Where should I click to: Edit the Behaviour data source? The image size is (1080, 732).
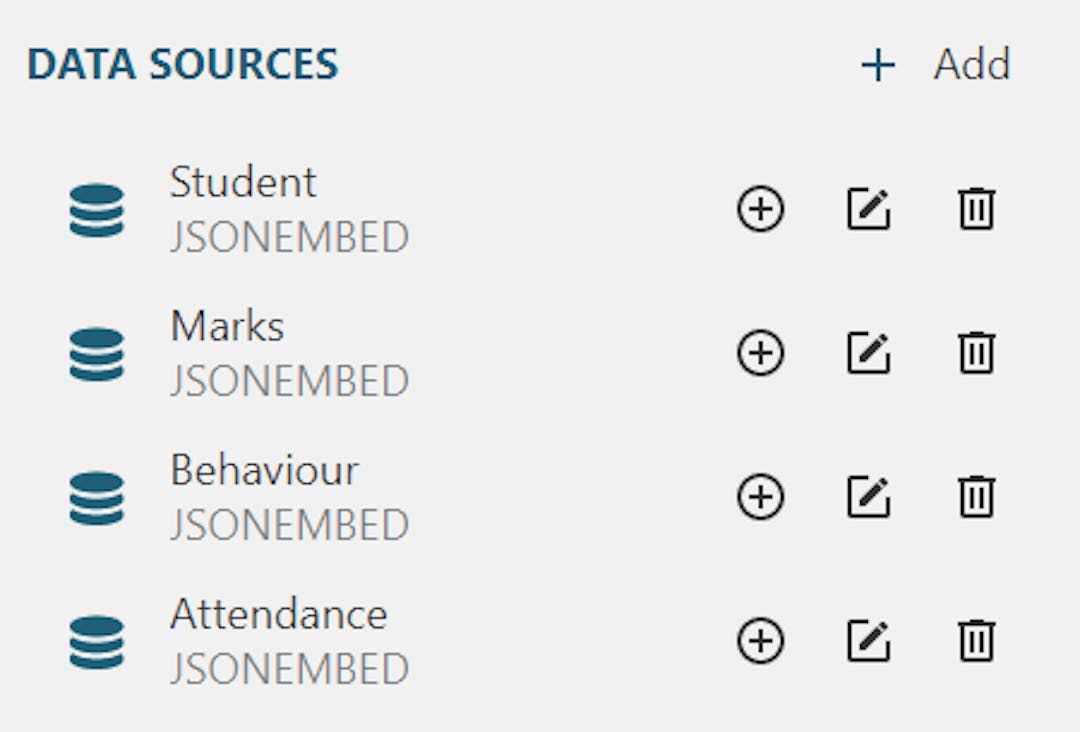(869, 496)
